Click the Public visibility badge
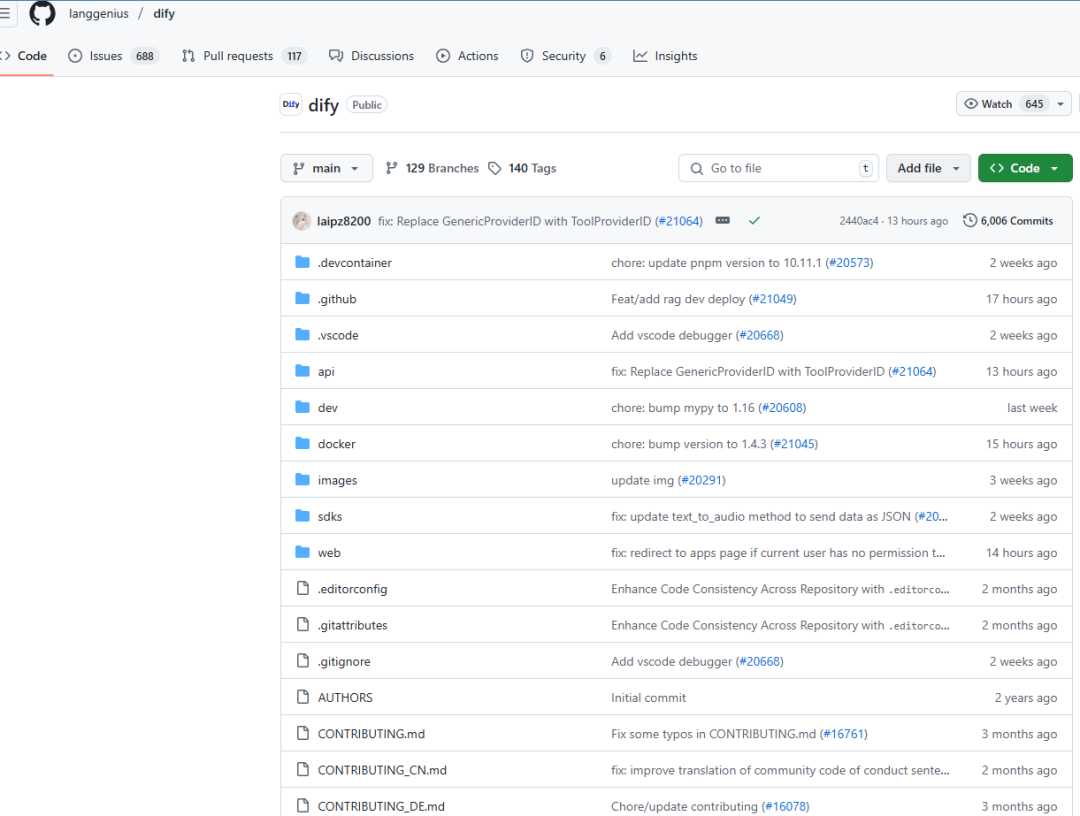The width and height of the screenshot is (1080, 816). tap(366, 105)
